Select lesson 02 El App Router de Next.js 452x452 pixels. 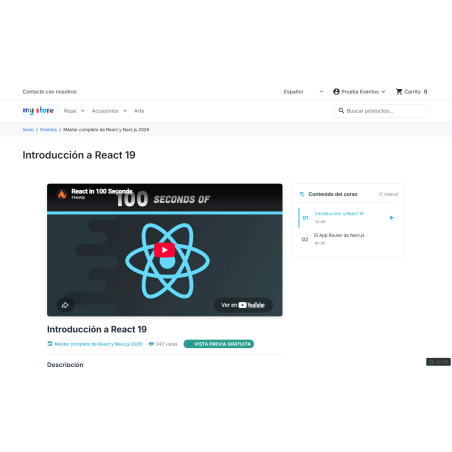click(x=348, y=239)
